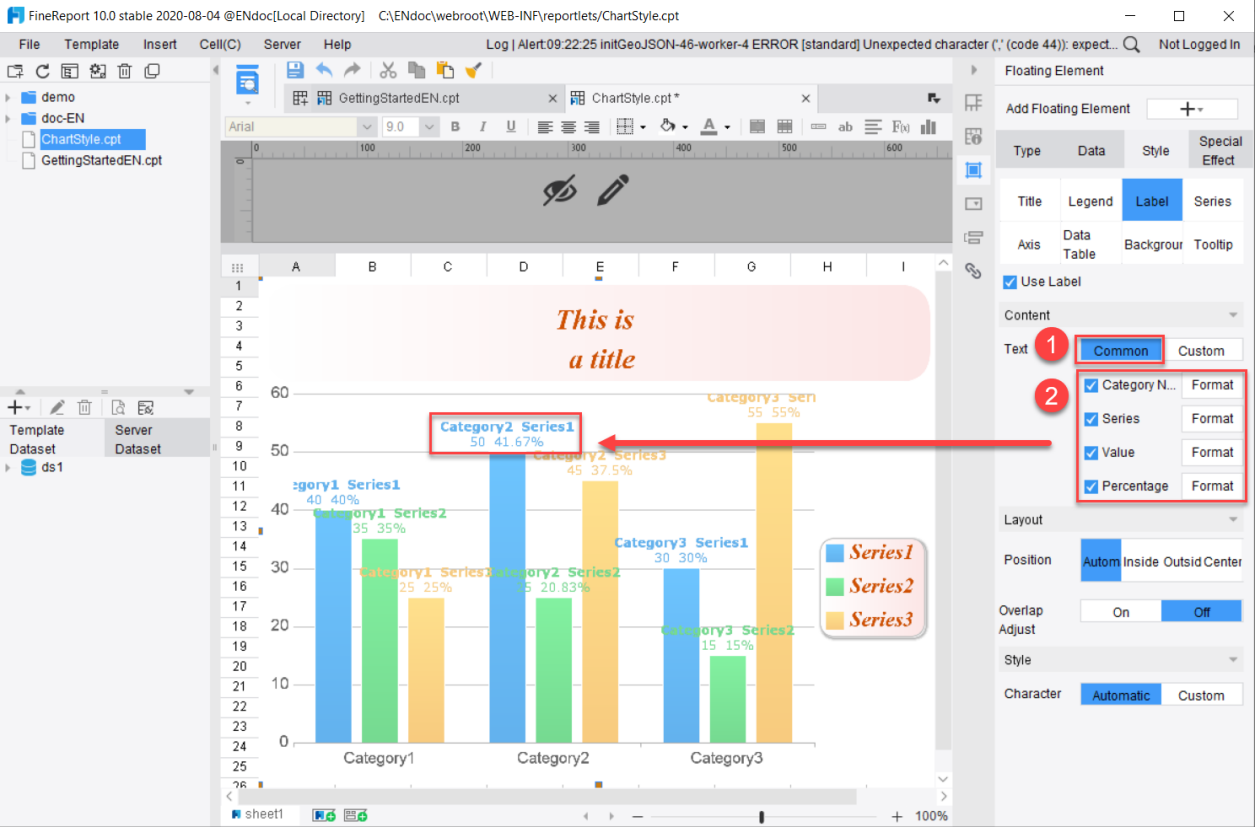The width and height of the screenshot is (1255, 827).
Task: Undo the last action
Action: point(324,70)
